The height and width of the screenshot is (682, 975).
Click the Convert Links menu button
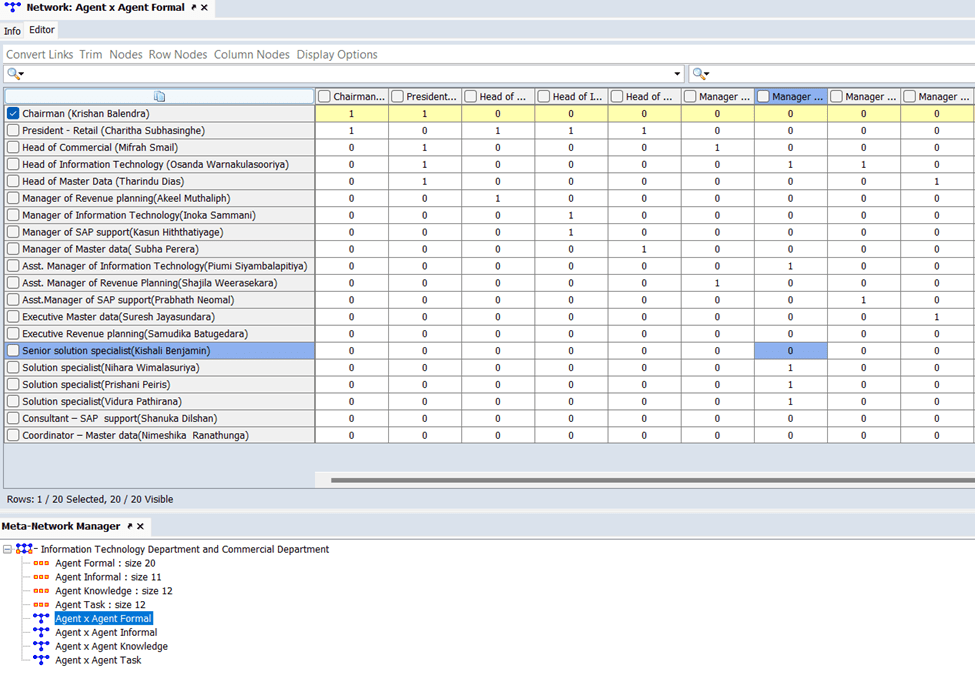click(x=40, y=54)
